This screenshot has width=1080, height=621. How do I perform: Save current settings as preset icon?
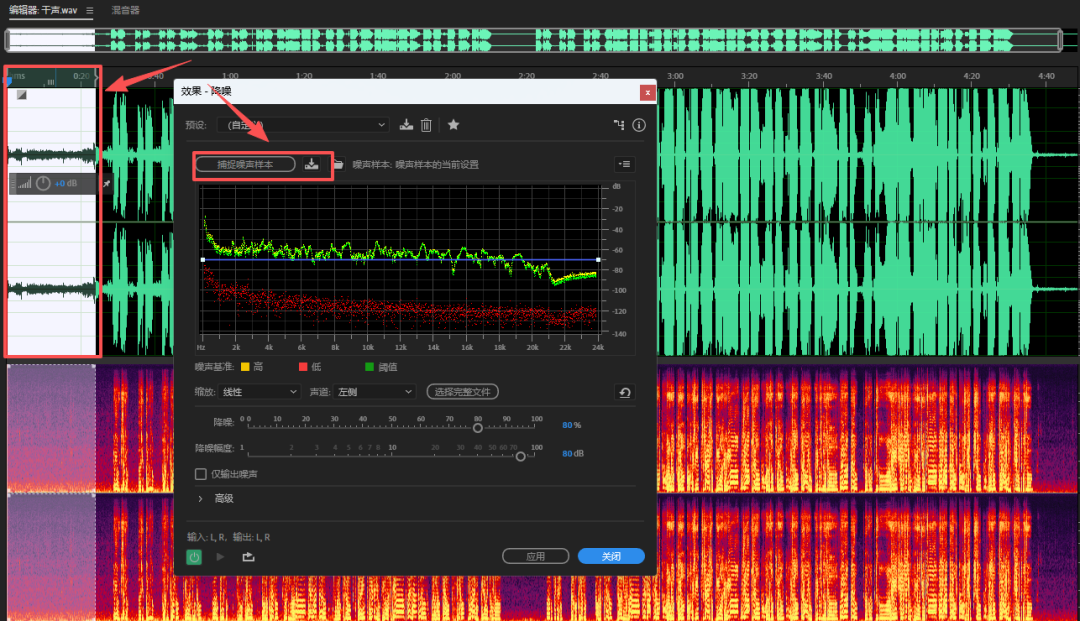pos(406,125)
